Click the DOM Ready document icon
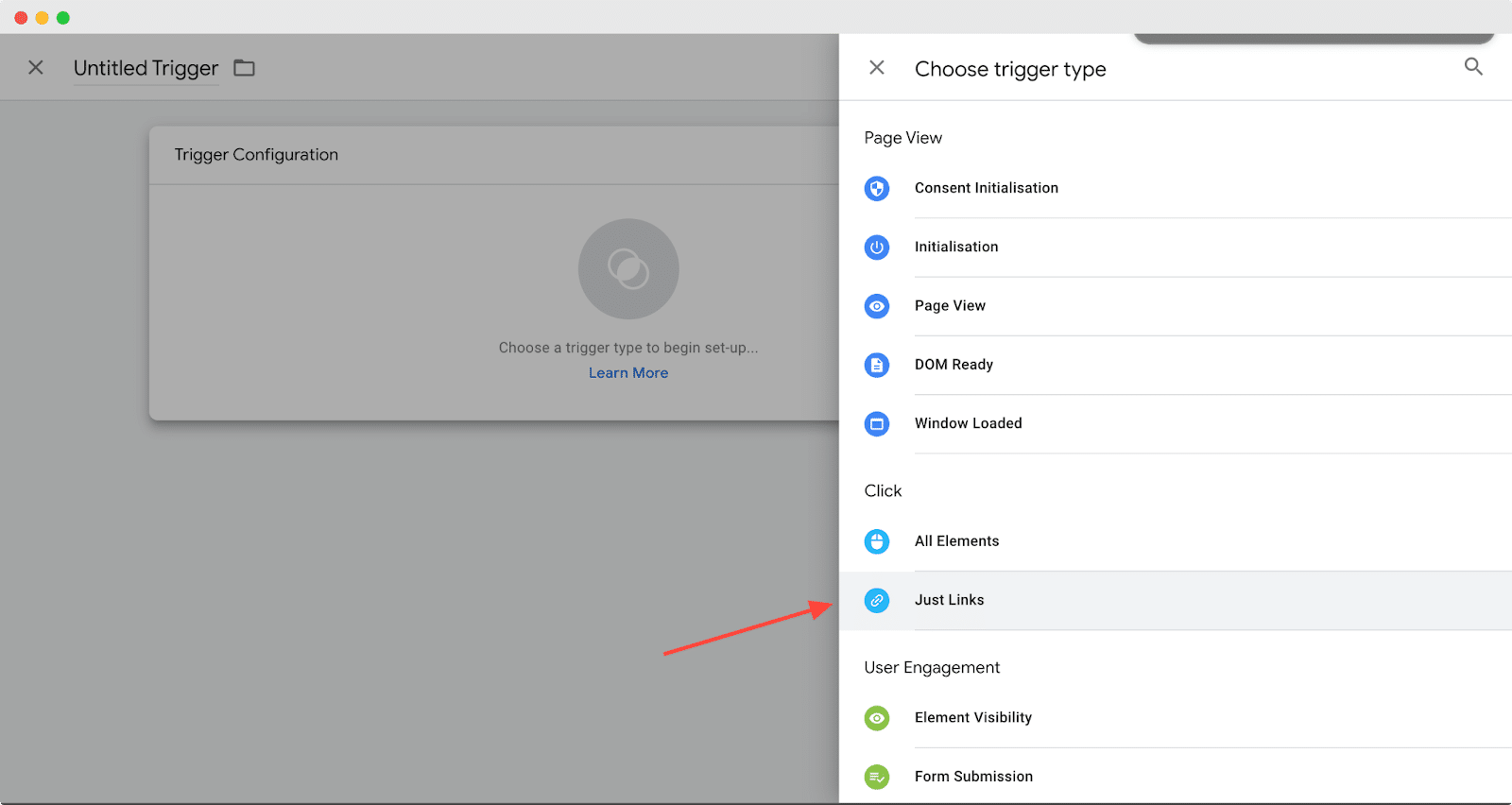Screen dimensions: 1512x805 pyautogui.click(x=877, y=365)
